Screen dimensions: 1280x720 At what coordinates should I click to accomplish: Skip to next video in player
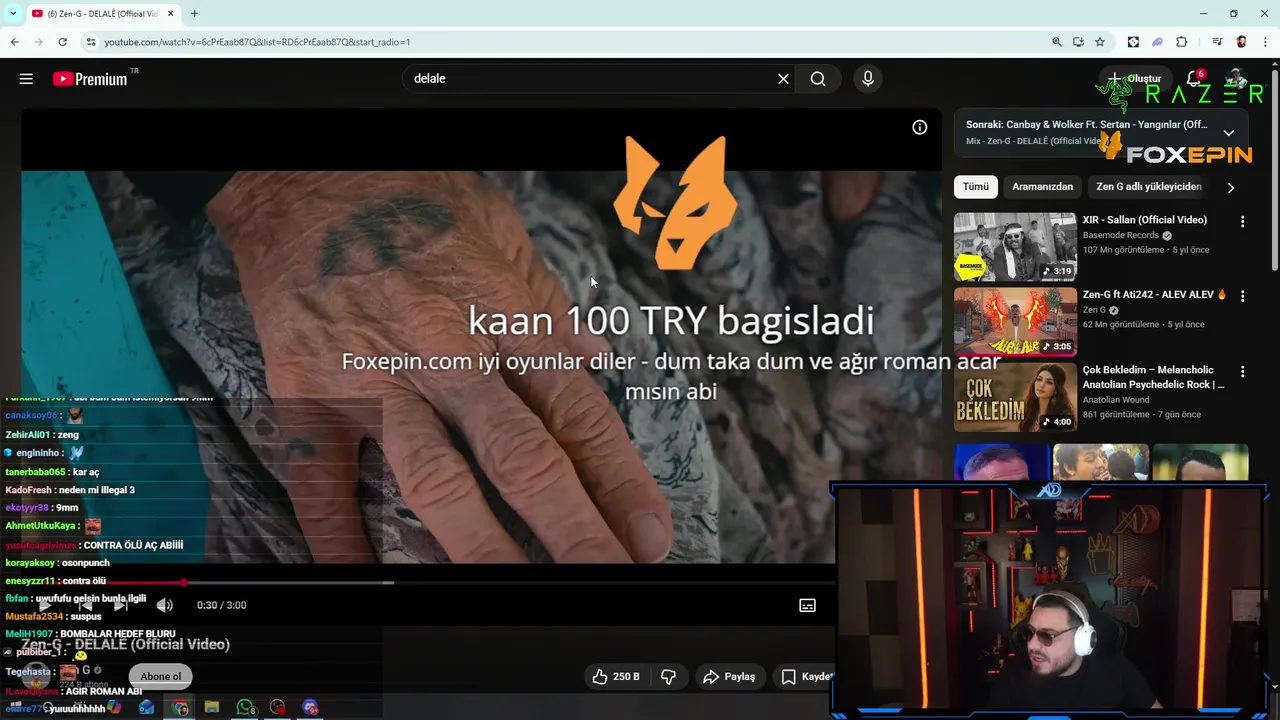coord(121,605)
